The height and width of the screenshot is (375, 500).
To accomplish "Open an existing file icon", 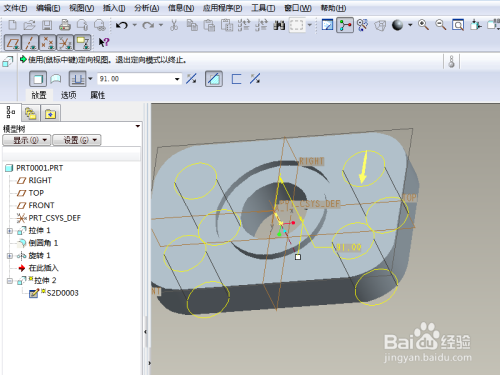I will coord(29,25).
